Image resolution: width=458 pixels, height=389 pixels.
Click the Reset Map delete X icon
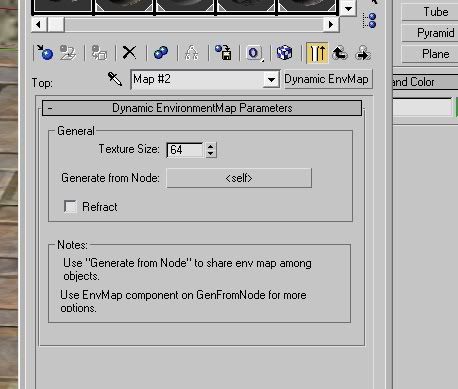129,53
